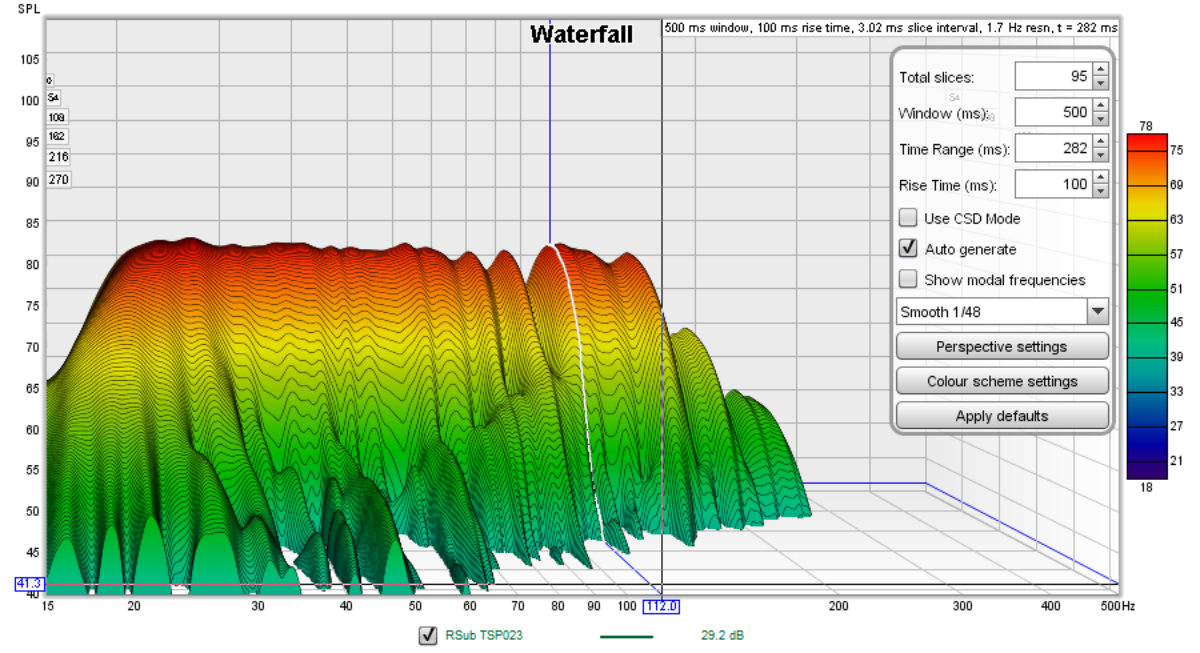1200x653 pixels.
Task: Enable Use CSD Mode checkbox
Action: pos(908,218)
